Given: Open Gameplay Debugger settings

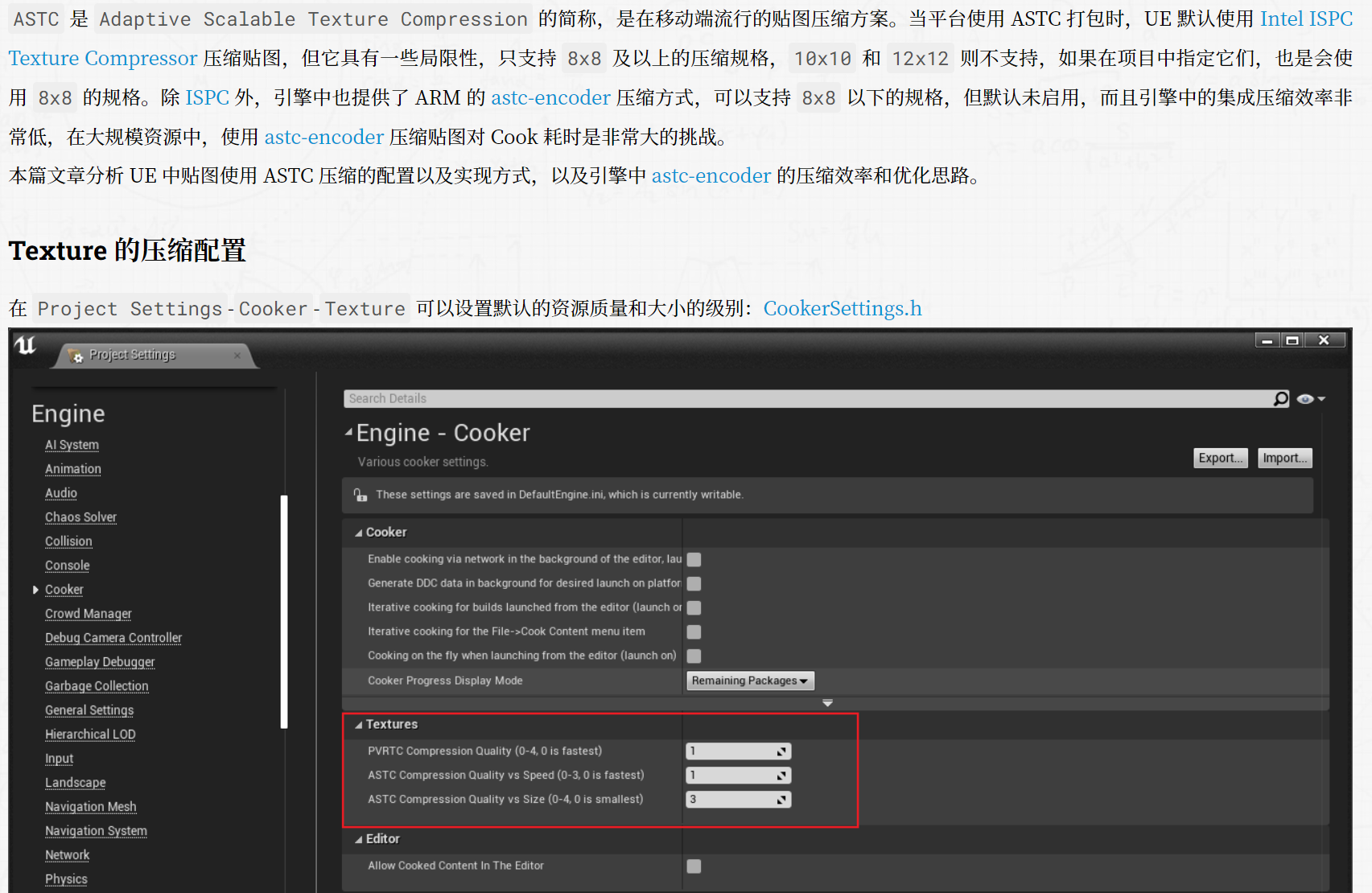Looking at the screenshot, I should (x=100, y=662).
